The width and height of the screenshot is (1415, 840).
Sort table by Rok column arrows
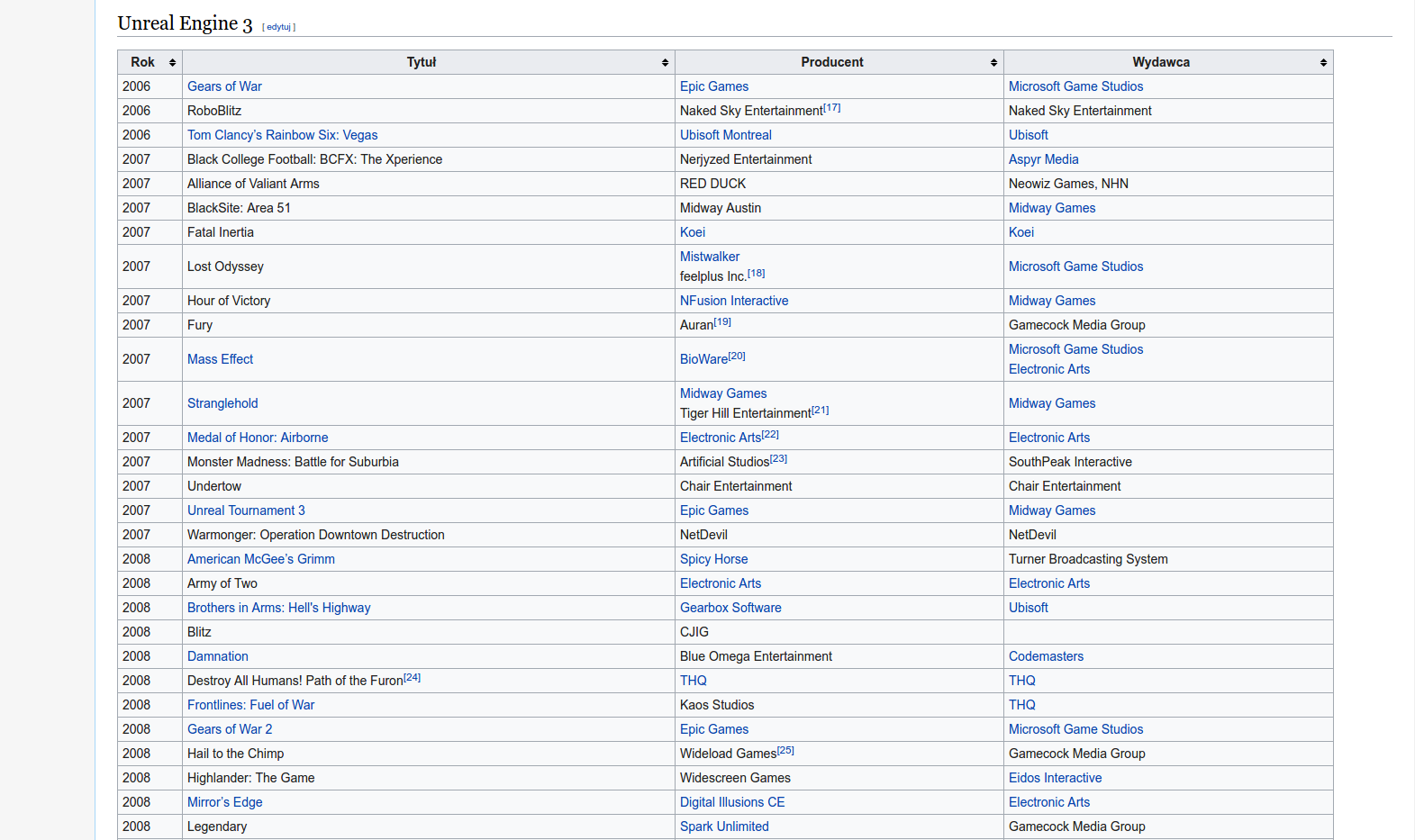click(172, 62)
